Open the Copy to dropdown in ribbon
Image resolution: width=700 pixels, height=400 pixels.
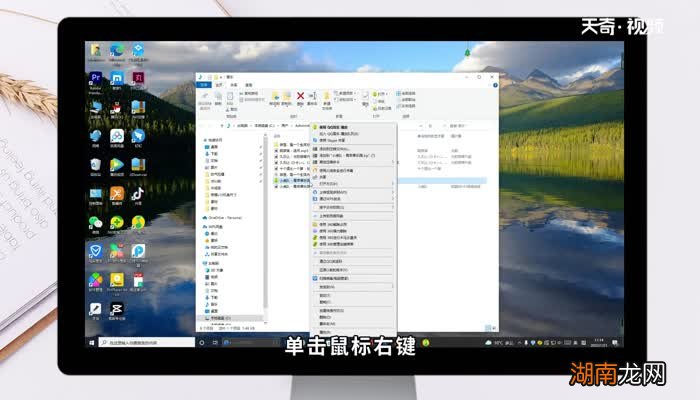click(286, 98)
